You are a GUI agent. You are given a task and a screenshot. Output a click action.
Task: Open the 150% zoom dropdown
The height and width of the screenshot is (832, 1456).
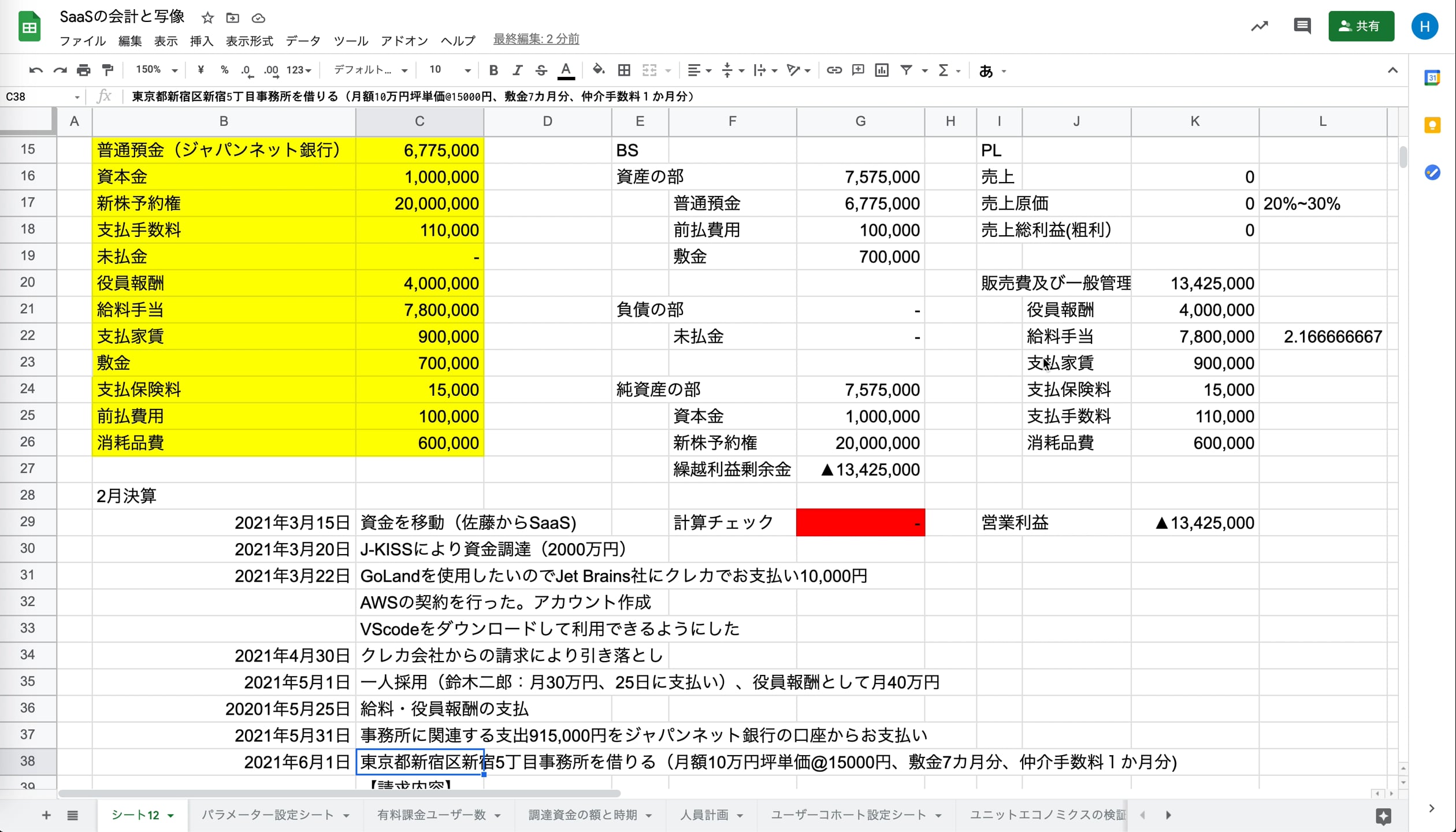pyautogui.click(x=154, y=69)
